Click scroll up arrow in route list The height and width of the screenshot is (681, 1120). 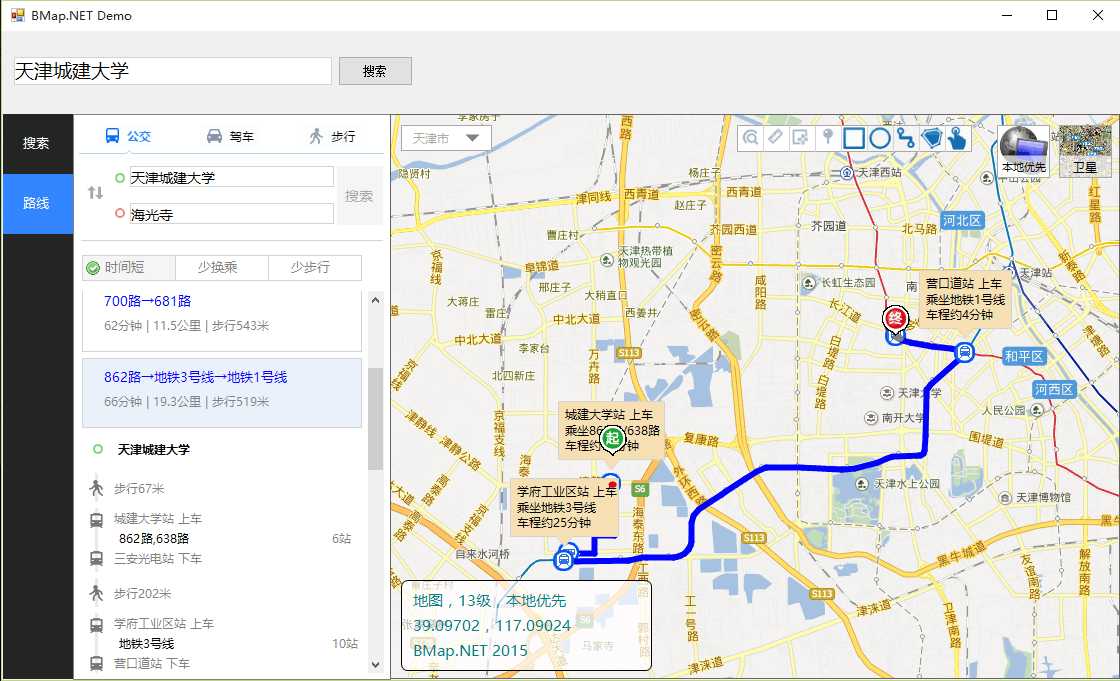click(x=376, y=300)
